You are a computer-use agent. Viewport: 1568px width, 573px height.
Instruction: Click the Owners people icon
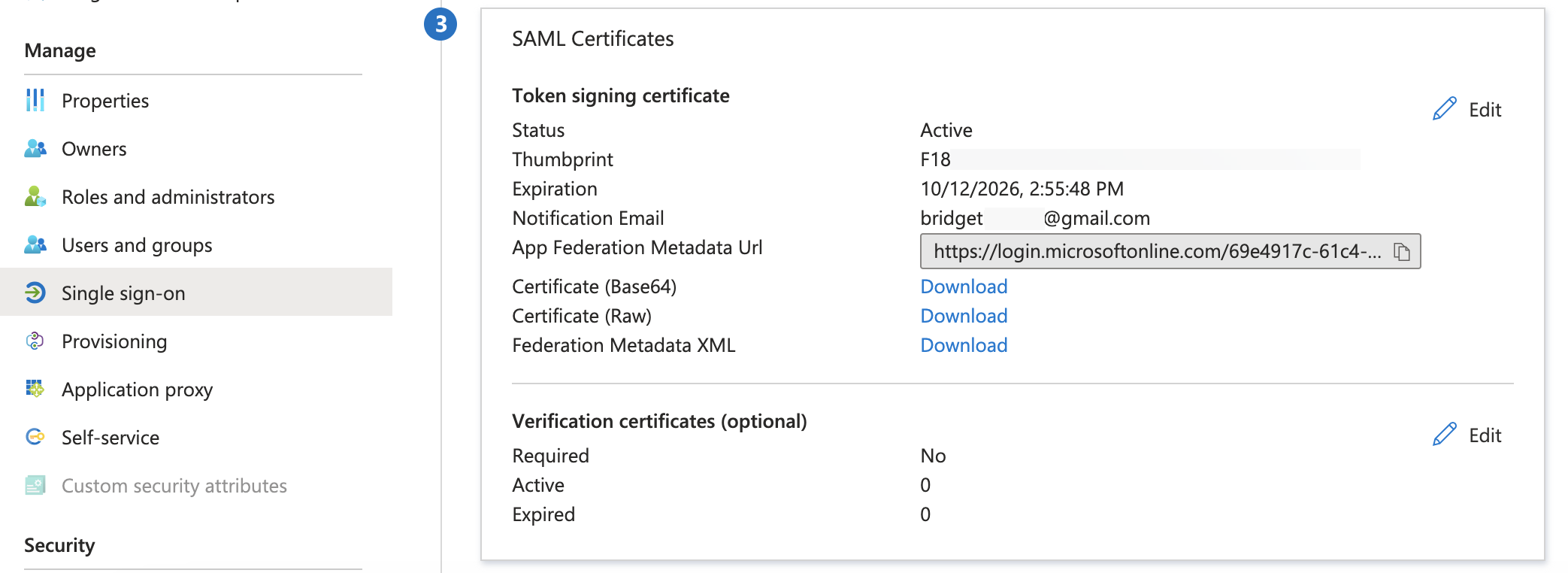(35, 149)
